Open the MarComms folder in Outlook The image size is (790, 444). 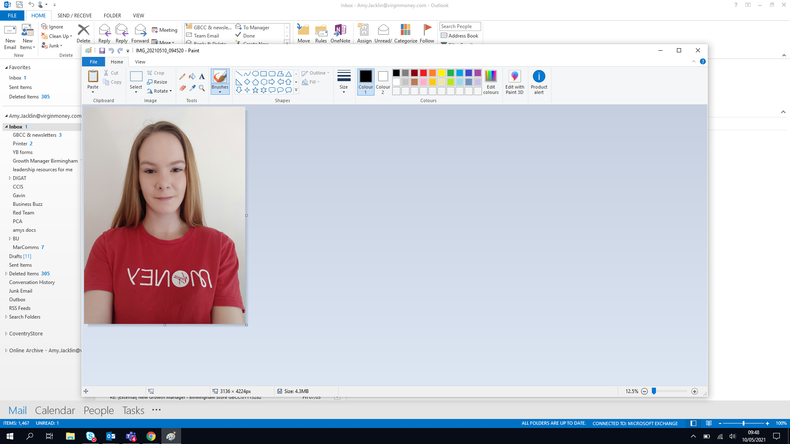(28, 247)
